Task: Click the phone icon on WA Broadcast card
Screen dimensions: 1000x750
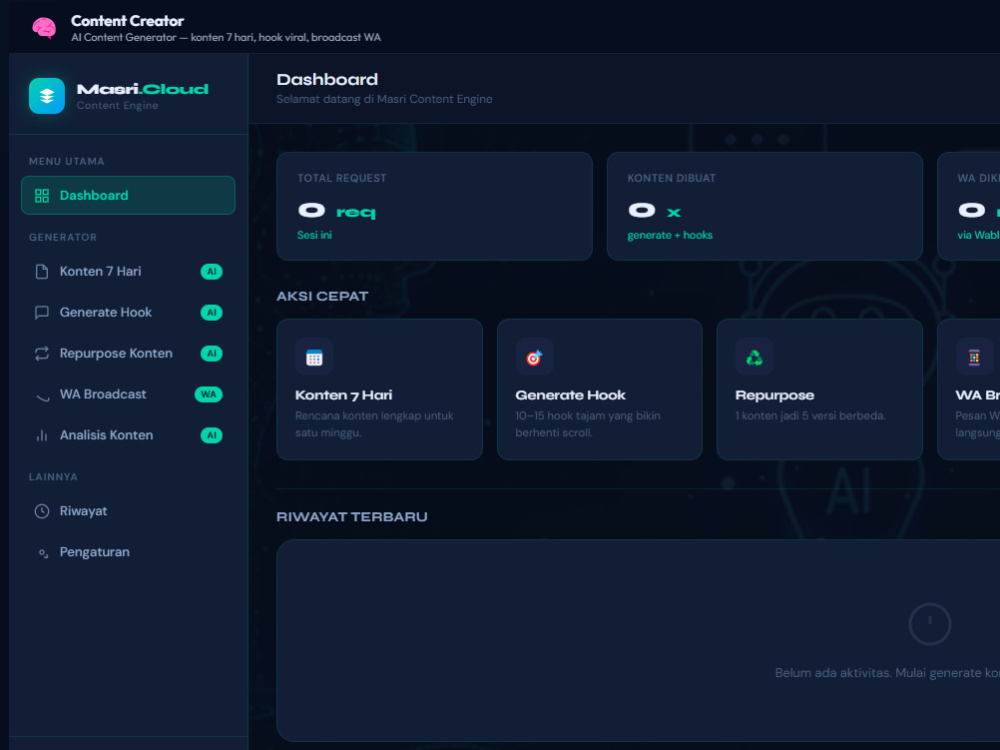Action: 974,357
